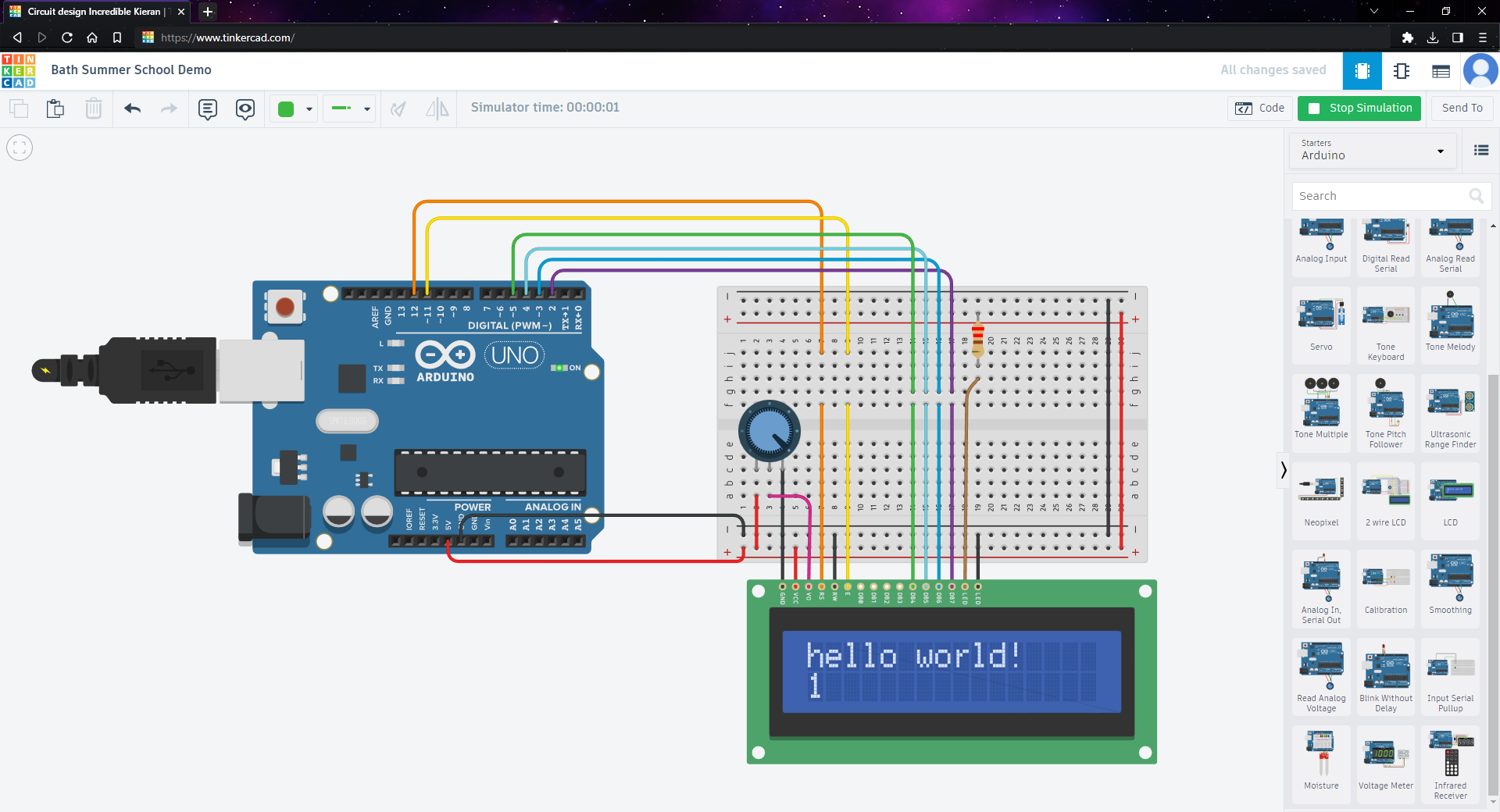Open the Send To menu

pos(1462,108)
